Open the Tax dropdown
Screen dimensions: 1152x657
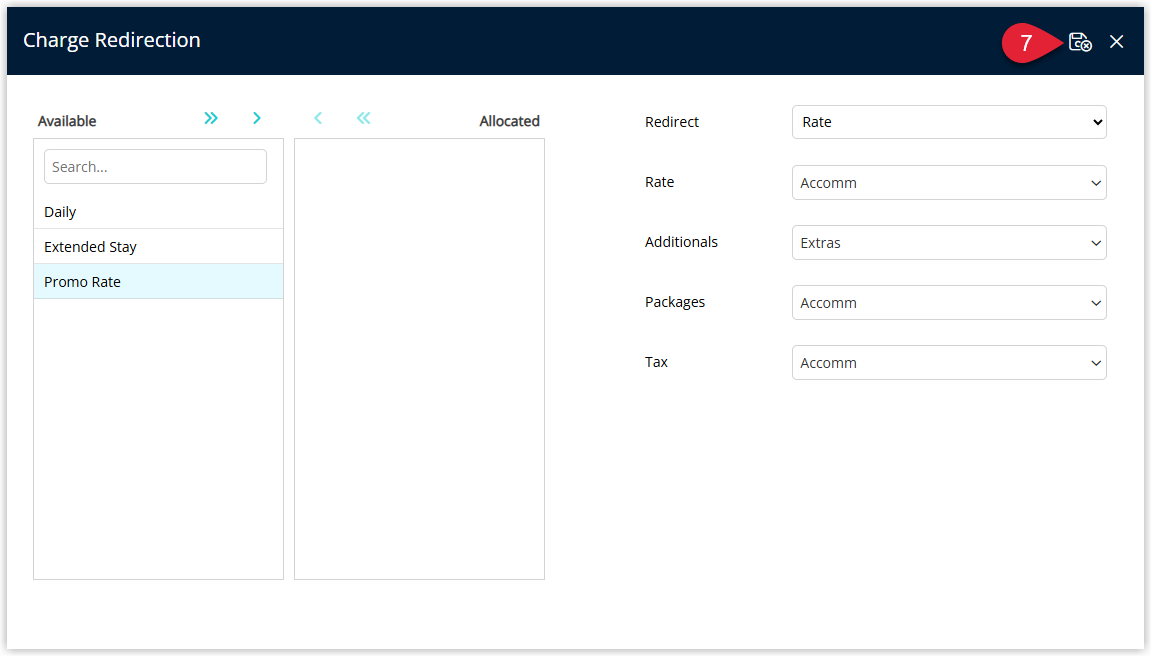coord(948,363)
